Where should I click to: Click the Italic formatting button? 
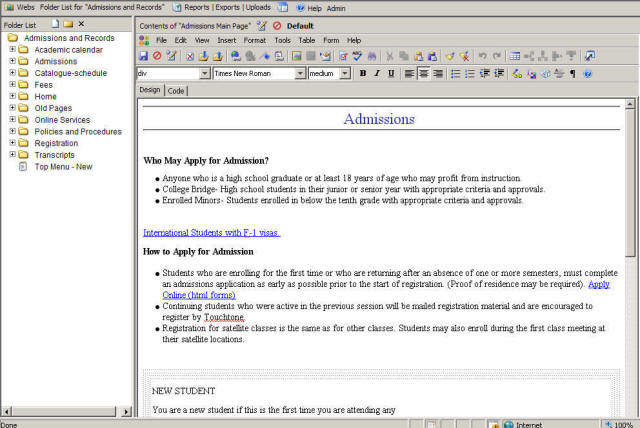click(377, 73)
